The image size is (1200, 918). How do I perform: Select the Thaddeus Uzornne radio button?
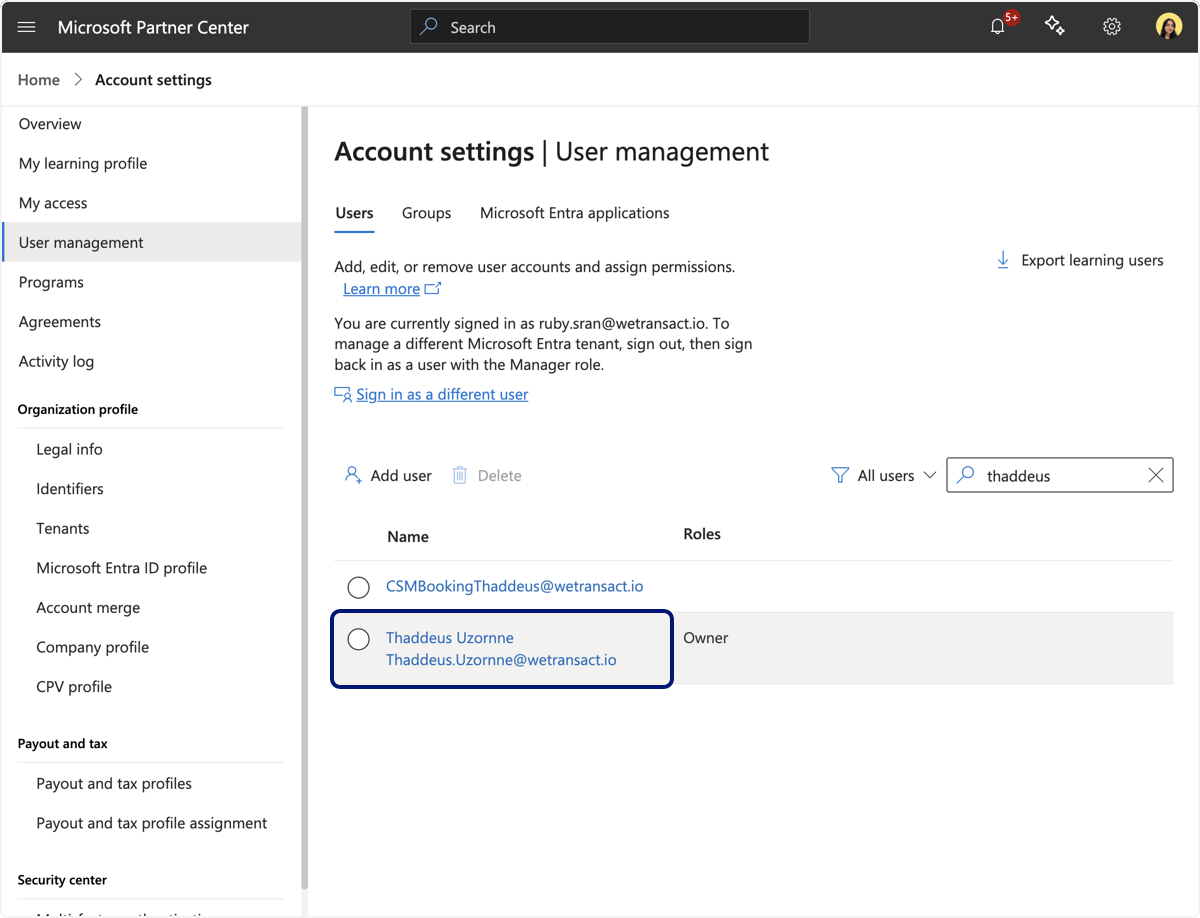click(358, 639)
